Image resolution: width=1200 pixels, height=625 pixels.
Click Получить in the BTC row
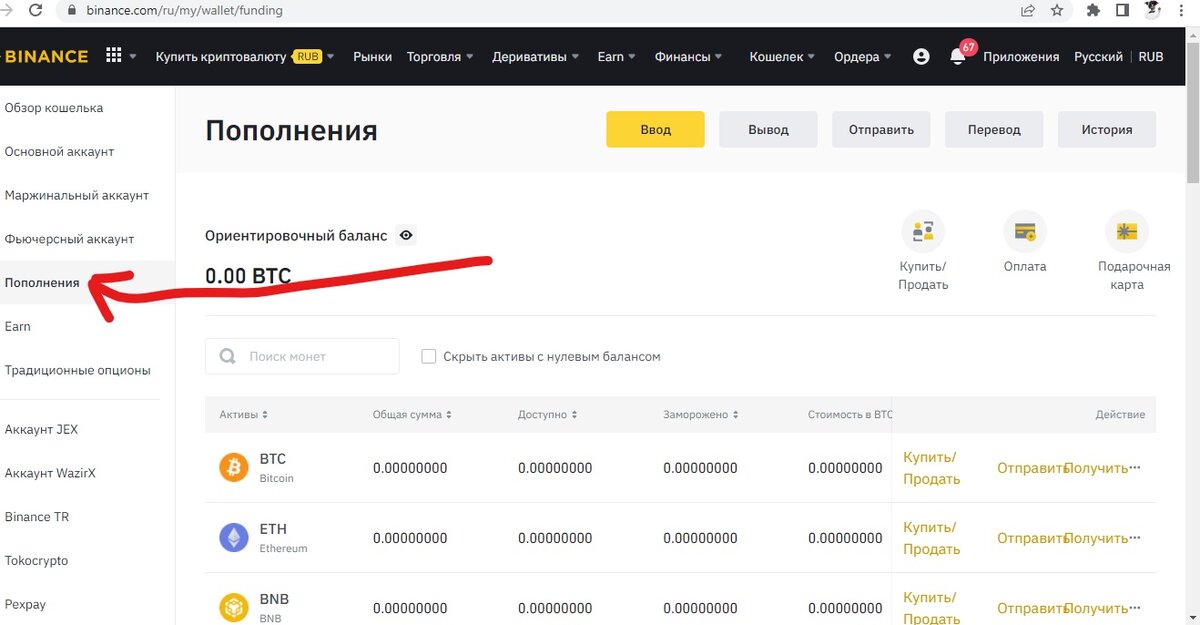1096,468
